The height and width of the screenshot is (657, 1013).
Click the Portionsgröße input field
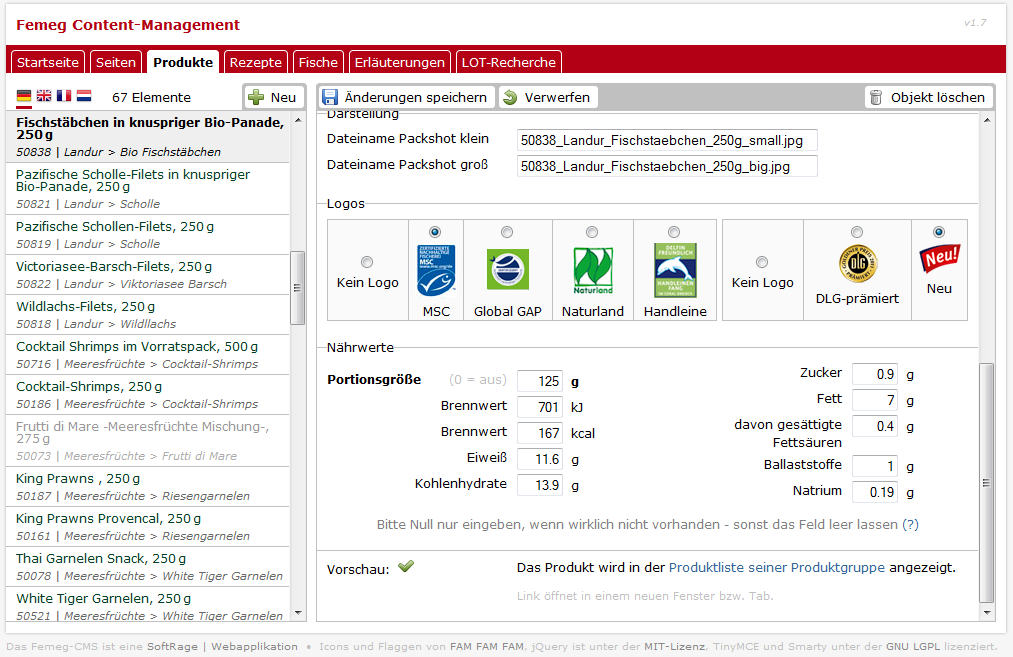[x=540, y=381]
